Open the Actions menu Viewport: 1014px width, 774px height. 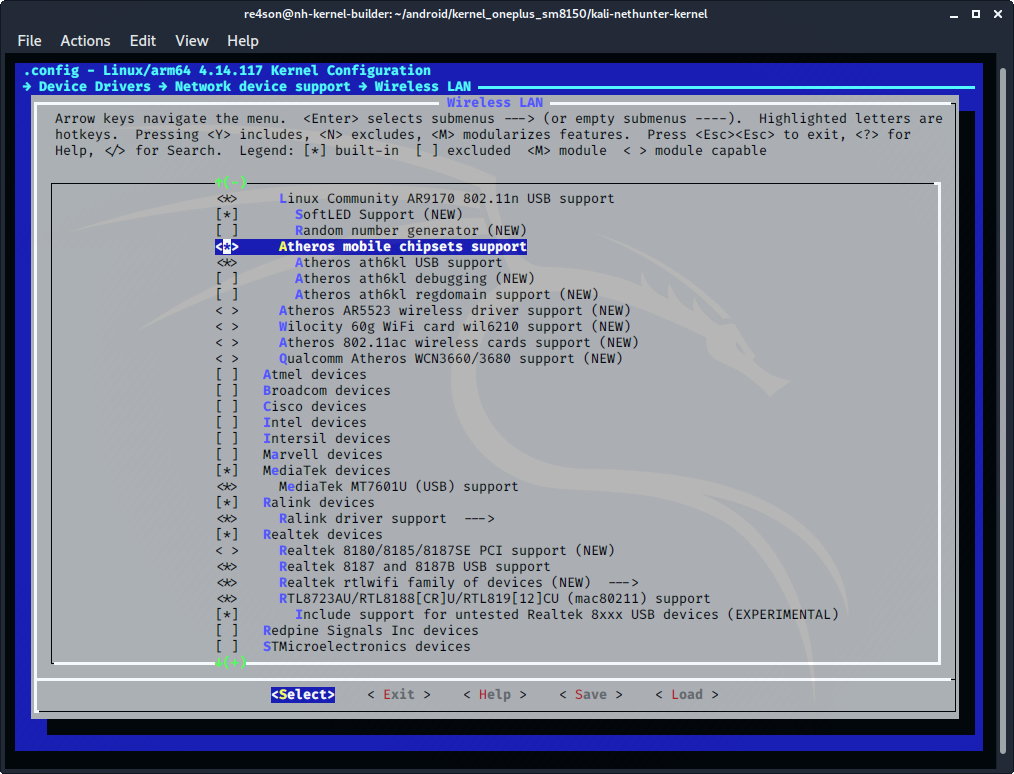tap(85, 41)
